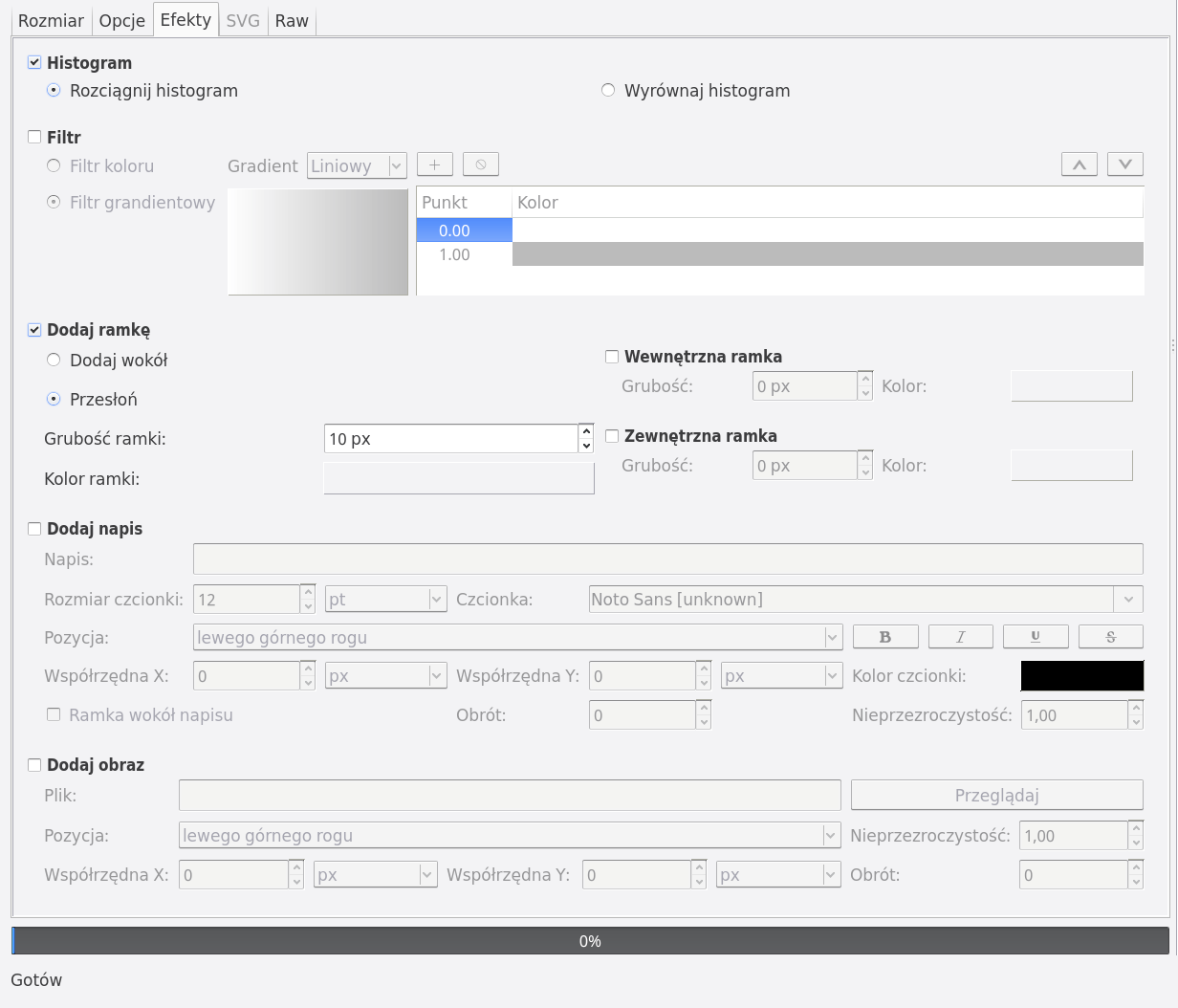Enable the Histogram checkbox
The image size is (1178, 1008).
tap(34, 62)
